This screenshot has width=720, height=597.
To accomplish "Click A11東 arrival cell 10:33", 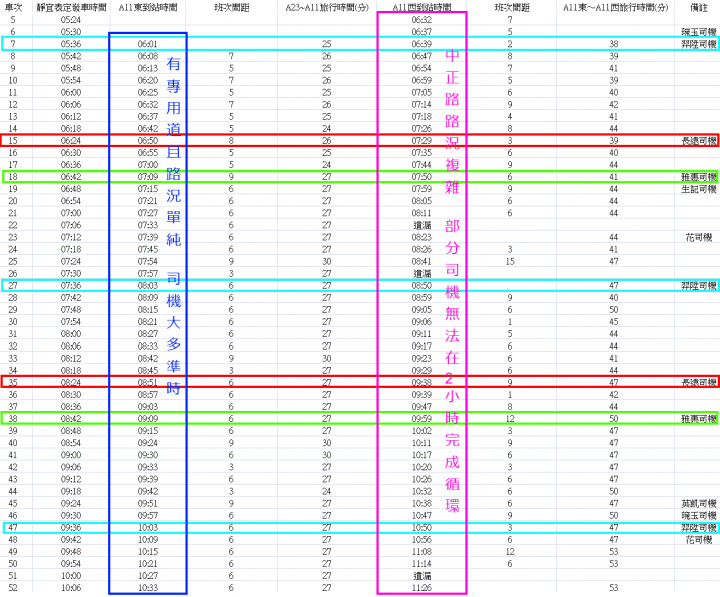I will pyautogui.click(x=147, y=588).
